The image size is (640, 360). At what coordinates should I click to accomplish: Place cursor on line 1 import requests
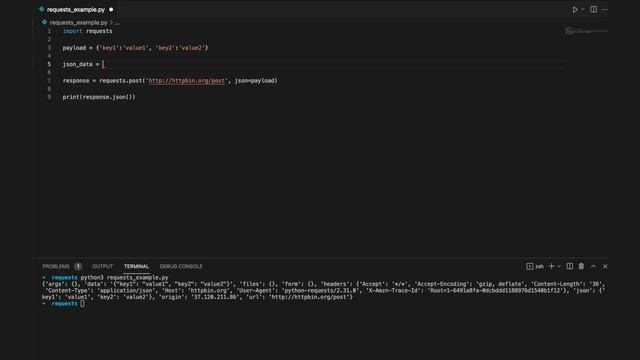pos(87,31)
